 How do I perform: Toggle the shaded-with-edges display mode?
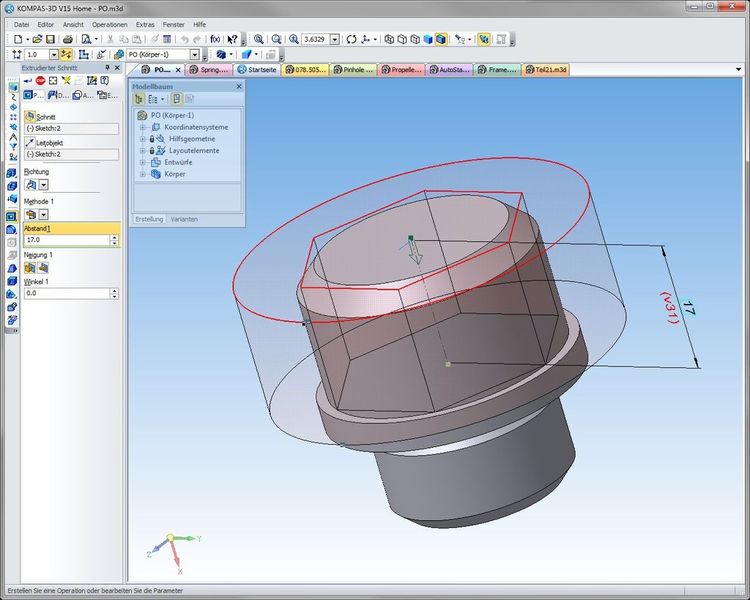point(439,39)
